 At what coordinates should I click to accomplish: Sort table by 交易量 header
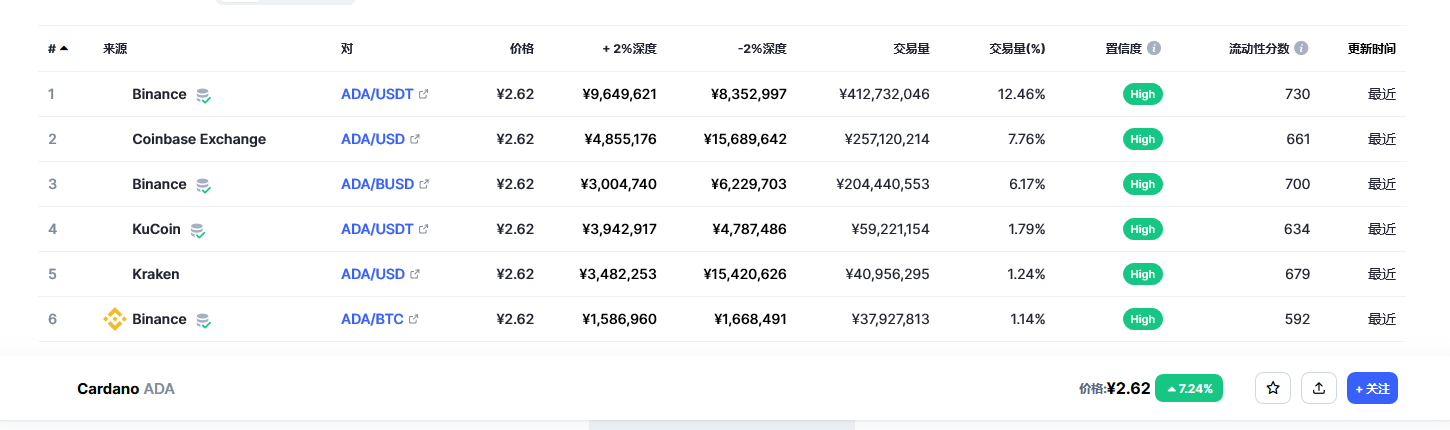pos(911,48)
